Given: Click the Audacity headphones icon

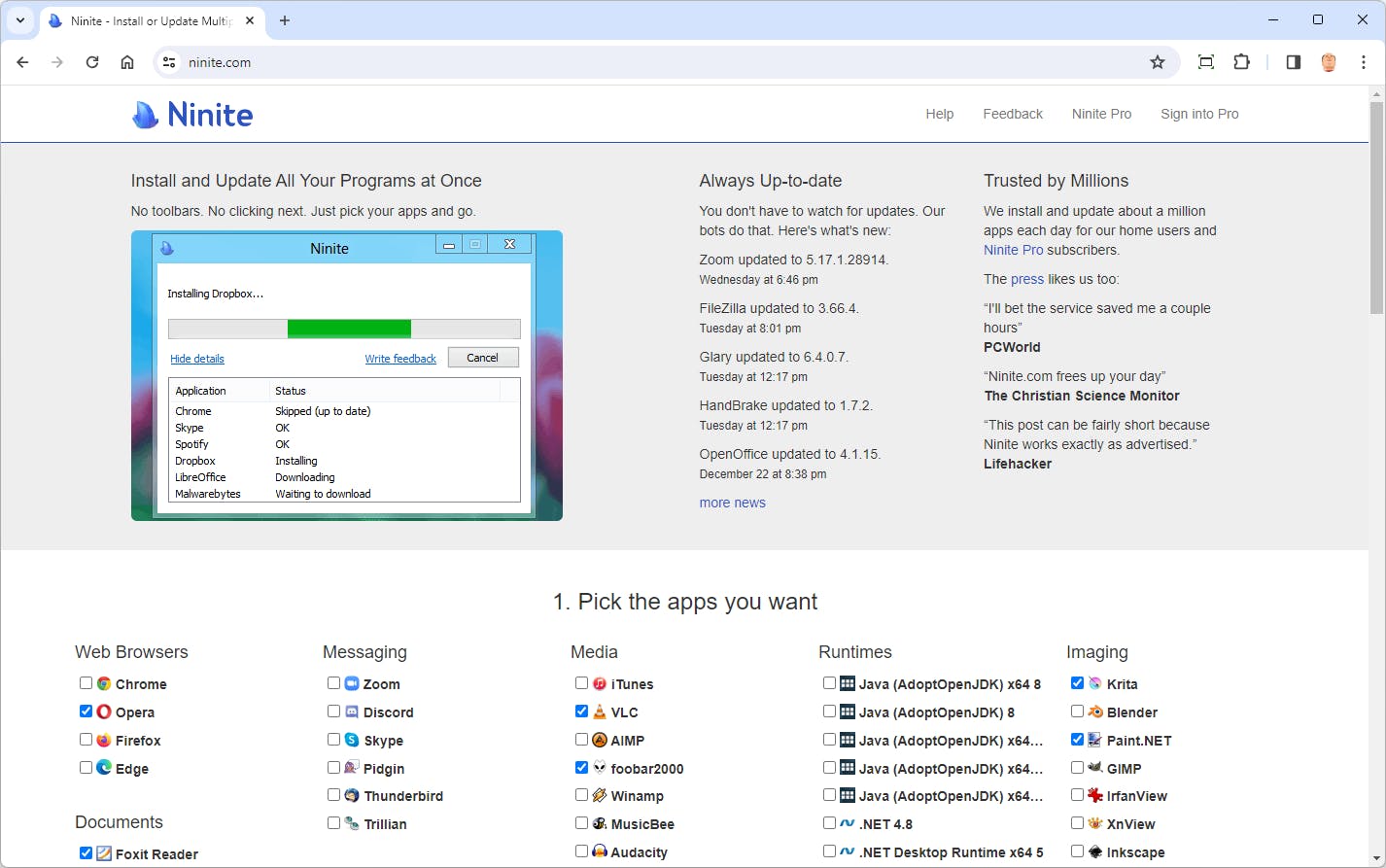Looking at the screenshot, I should 600,851.
